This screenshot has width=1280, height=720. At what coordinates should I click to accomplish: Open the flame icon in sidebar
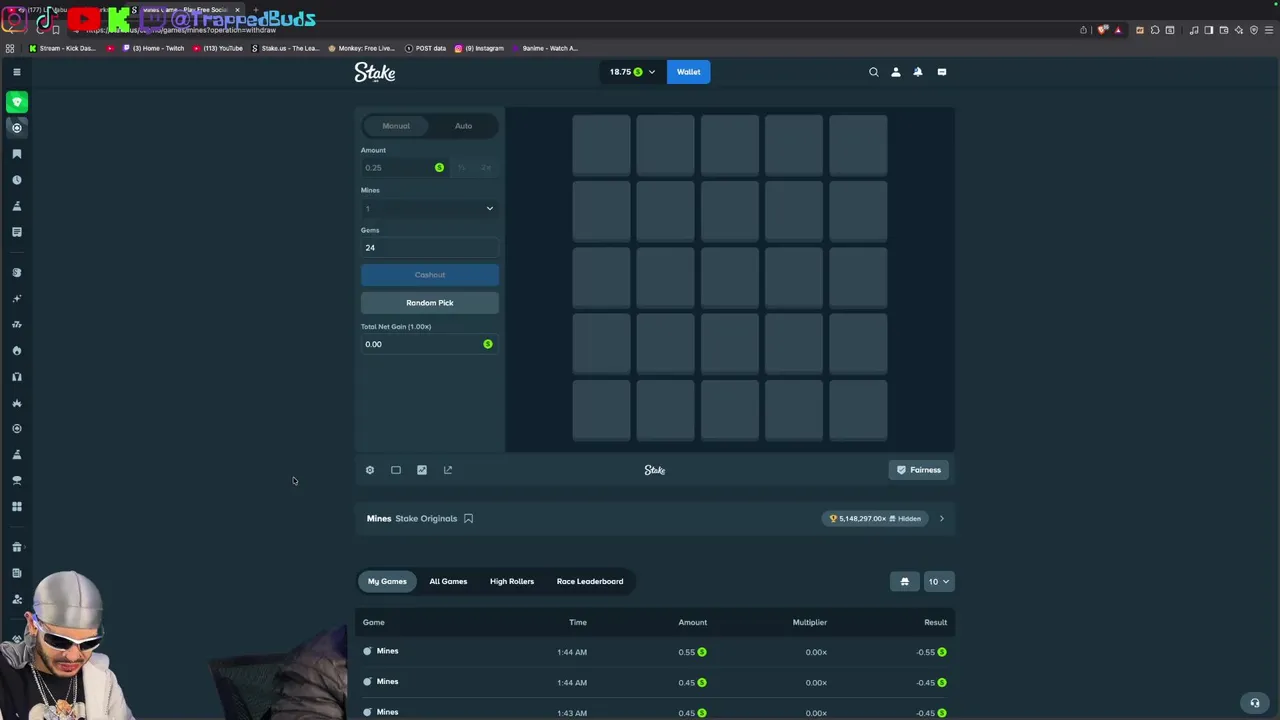pyautogui.click(x=16, y=351)
